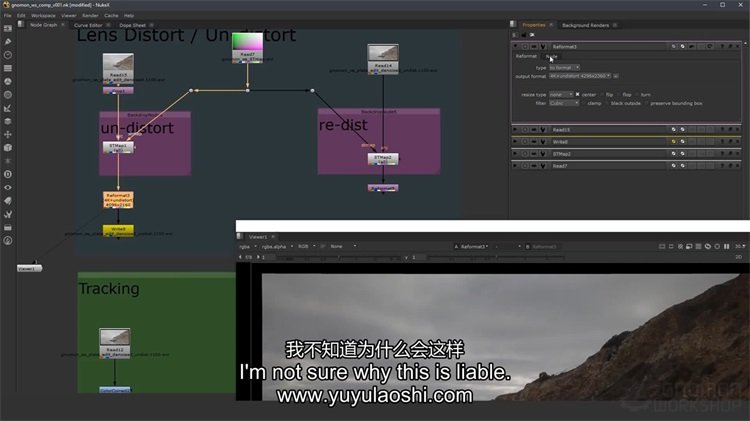Float the Reformat3 properties panel
The width and height of the screenshot is (750, 421).
pos(730,46)
